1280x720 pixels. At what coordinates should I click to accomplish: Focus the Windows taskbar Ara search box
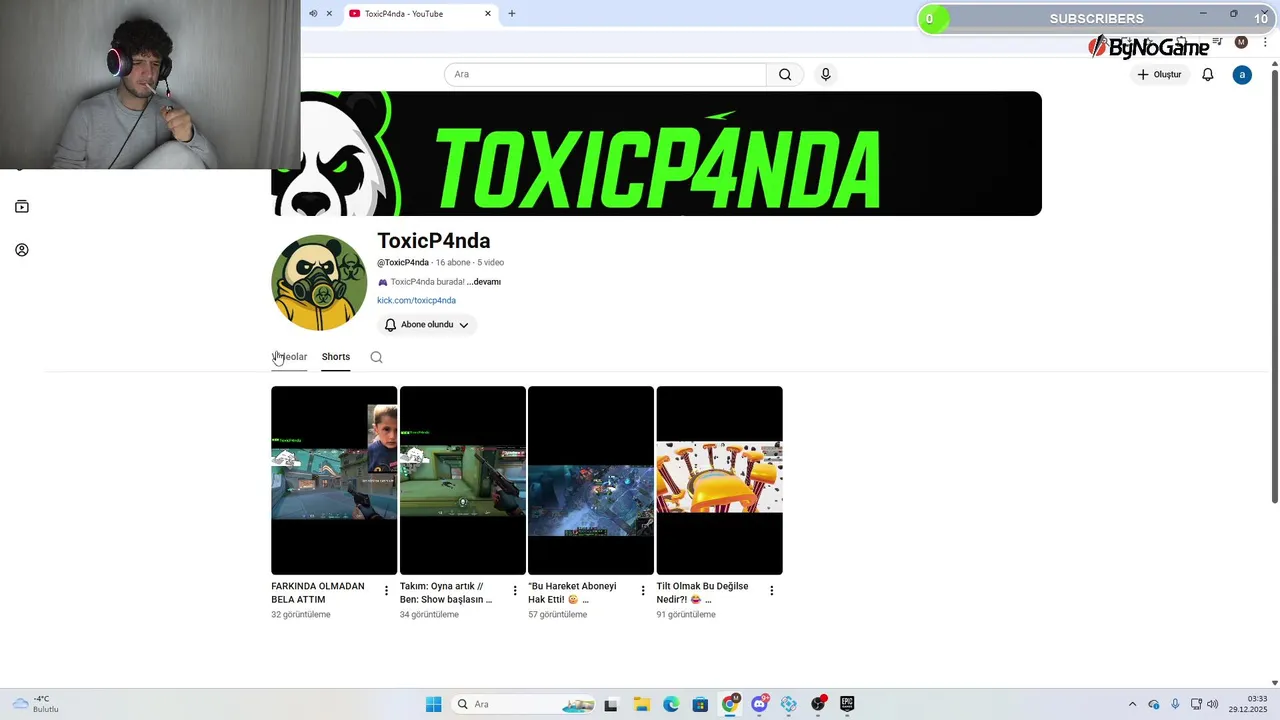523,704
